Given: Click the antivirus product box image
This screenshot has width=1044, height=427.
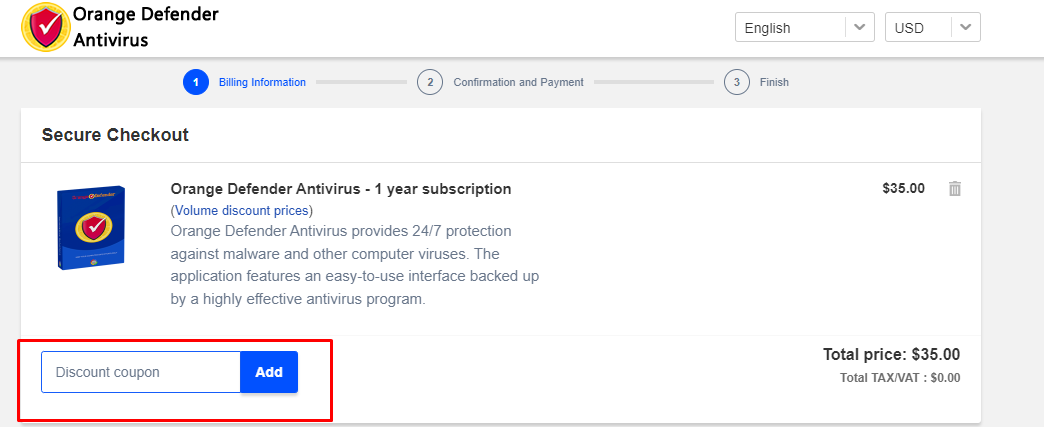Looking at the screenshot, I should click(x=91, y=227).
